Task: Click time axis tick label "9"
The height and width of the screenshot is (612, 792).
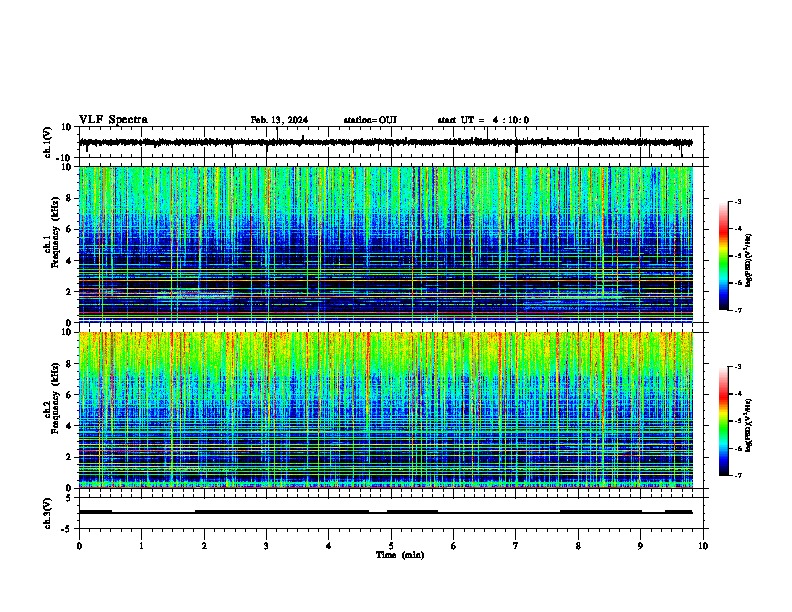Action: [640, 546]
